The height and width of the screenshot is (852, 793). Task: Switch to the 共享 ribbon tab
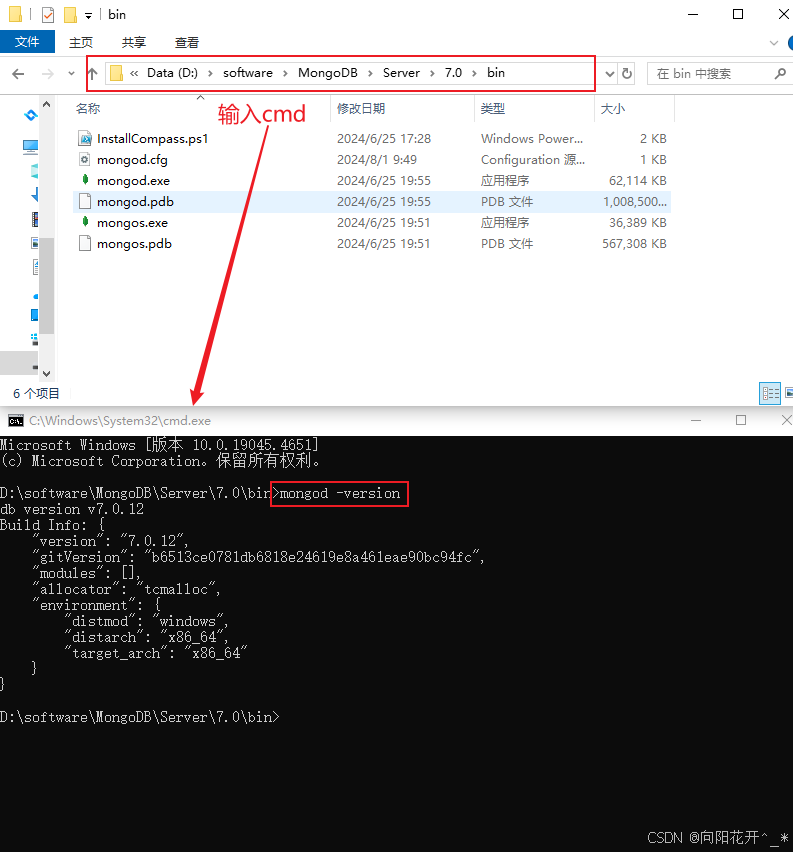[x=134, y=42]
